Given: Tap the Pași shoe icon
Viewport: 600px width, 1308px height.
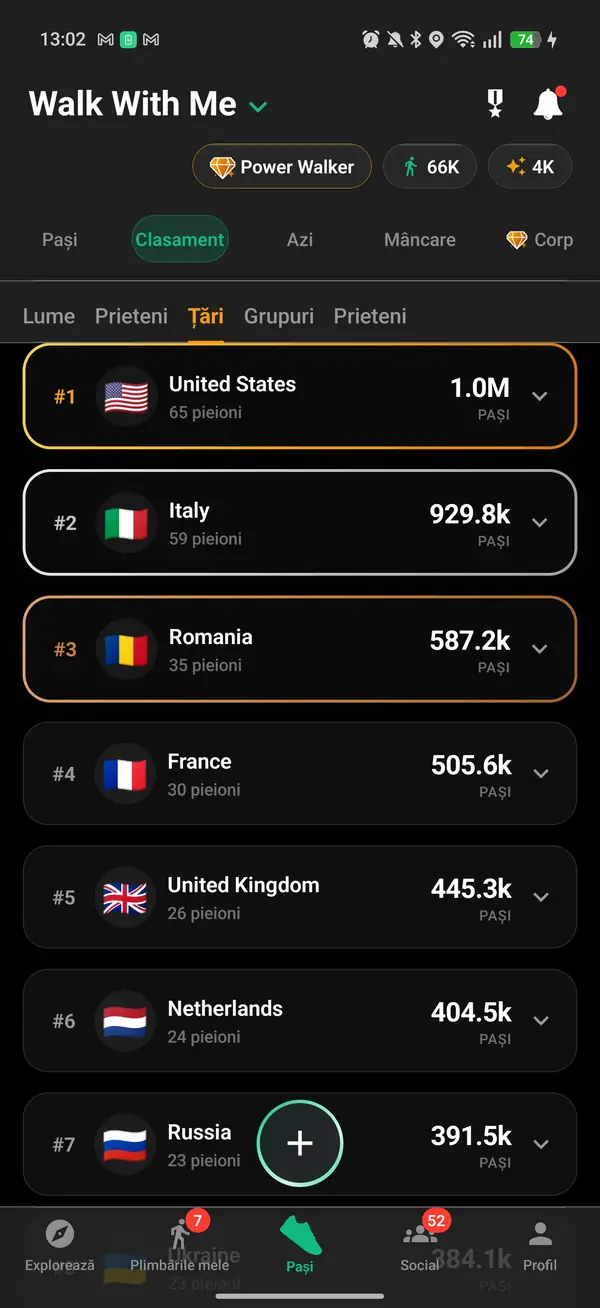Looking at the screenshot, I should 300,1236.
